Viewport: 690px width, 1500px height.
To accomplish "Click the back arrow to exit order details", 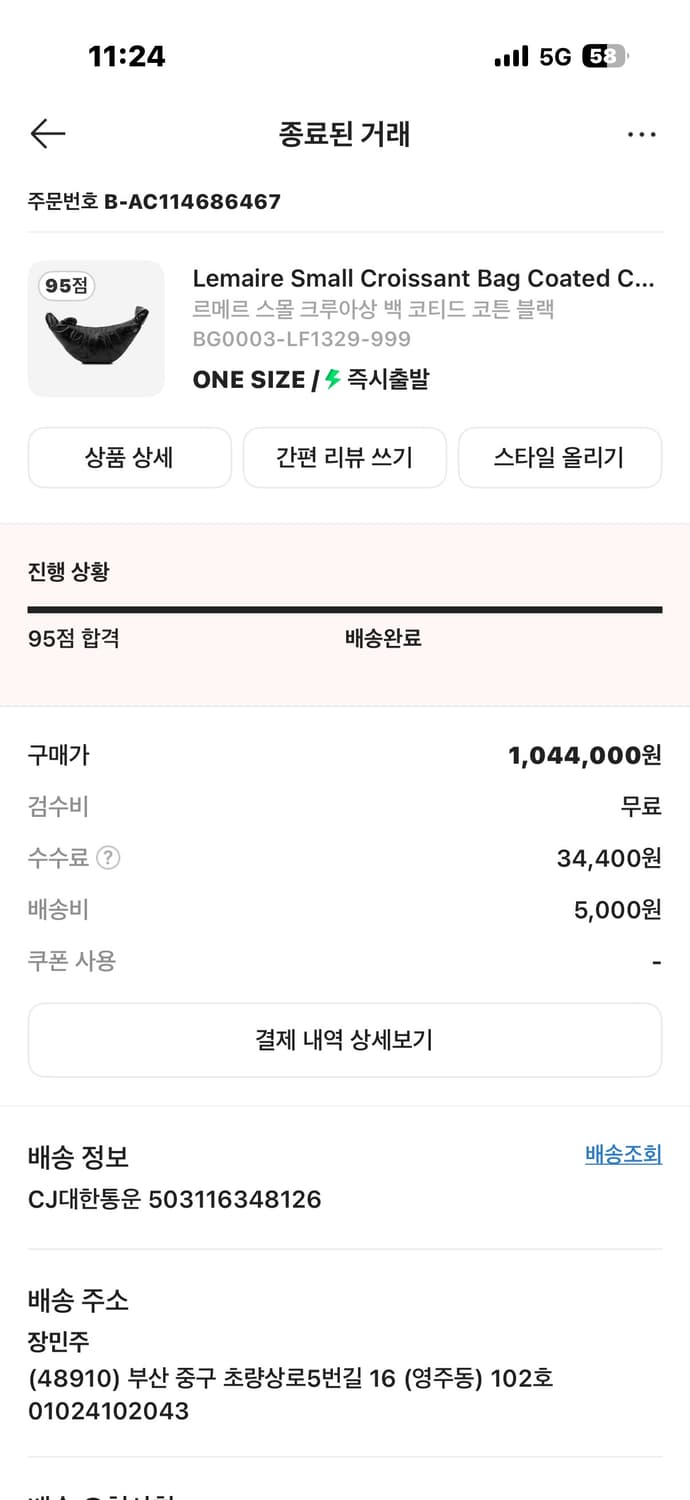I will [47, 133].
